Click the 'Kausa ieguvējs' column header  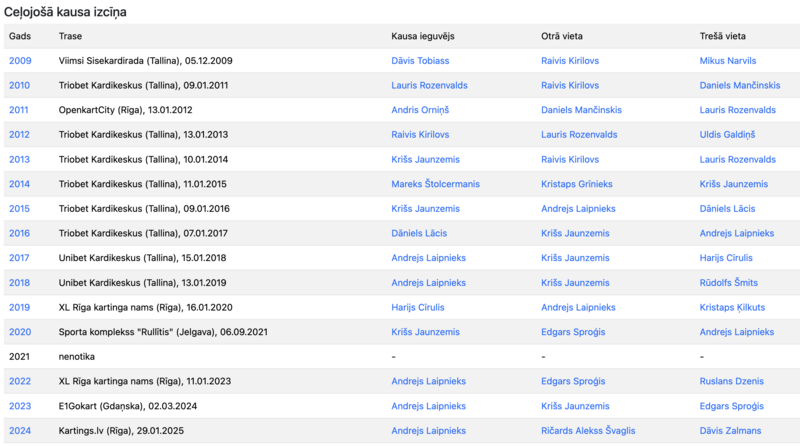point(423,36)
